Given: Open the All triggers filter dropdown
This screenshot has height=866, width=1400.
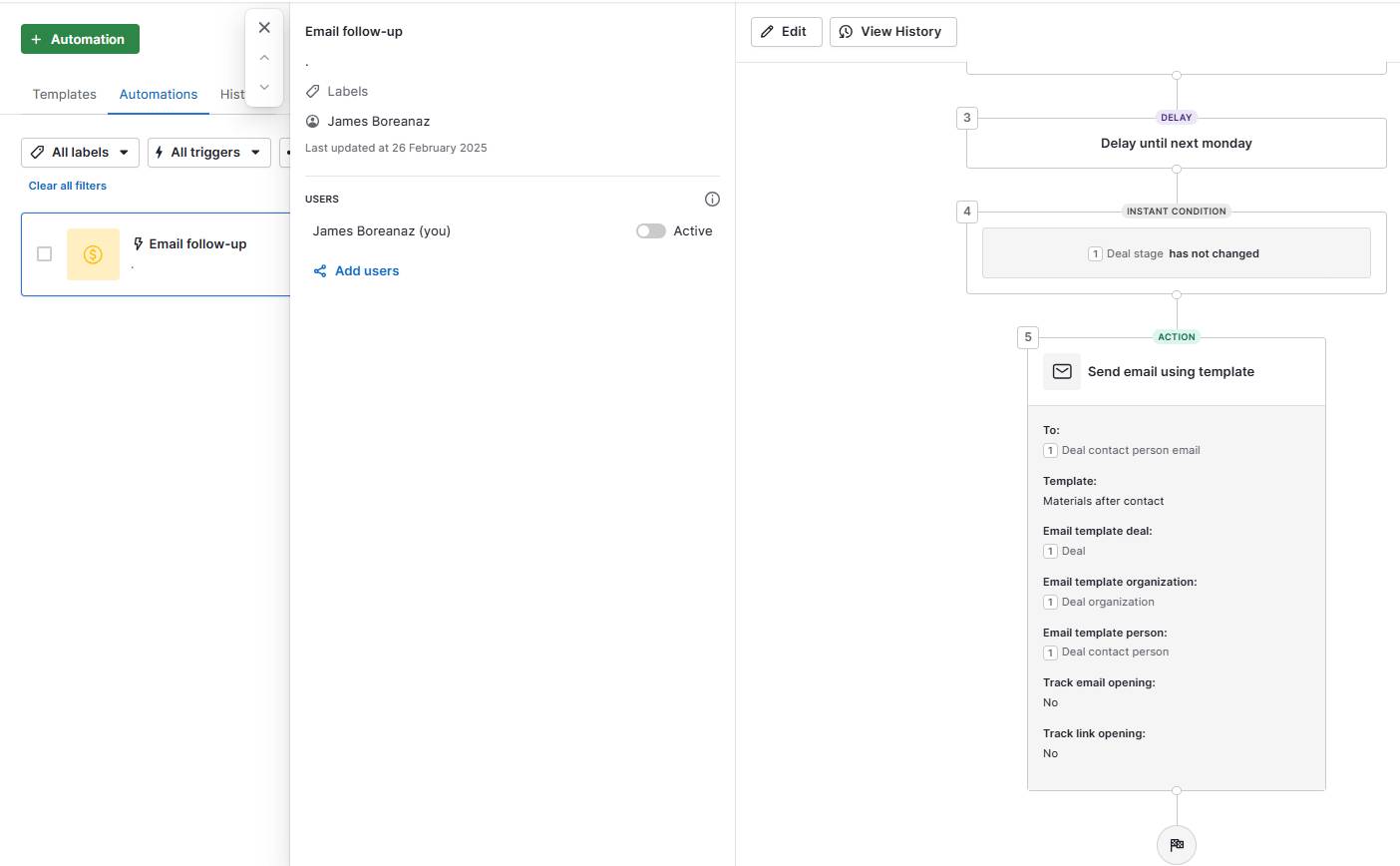Looking at the screenshot, I should click(x=208, y=153).
